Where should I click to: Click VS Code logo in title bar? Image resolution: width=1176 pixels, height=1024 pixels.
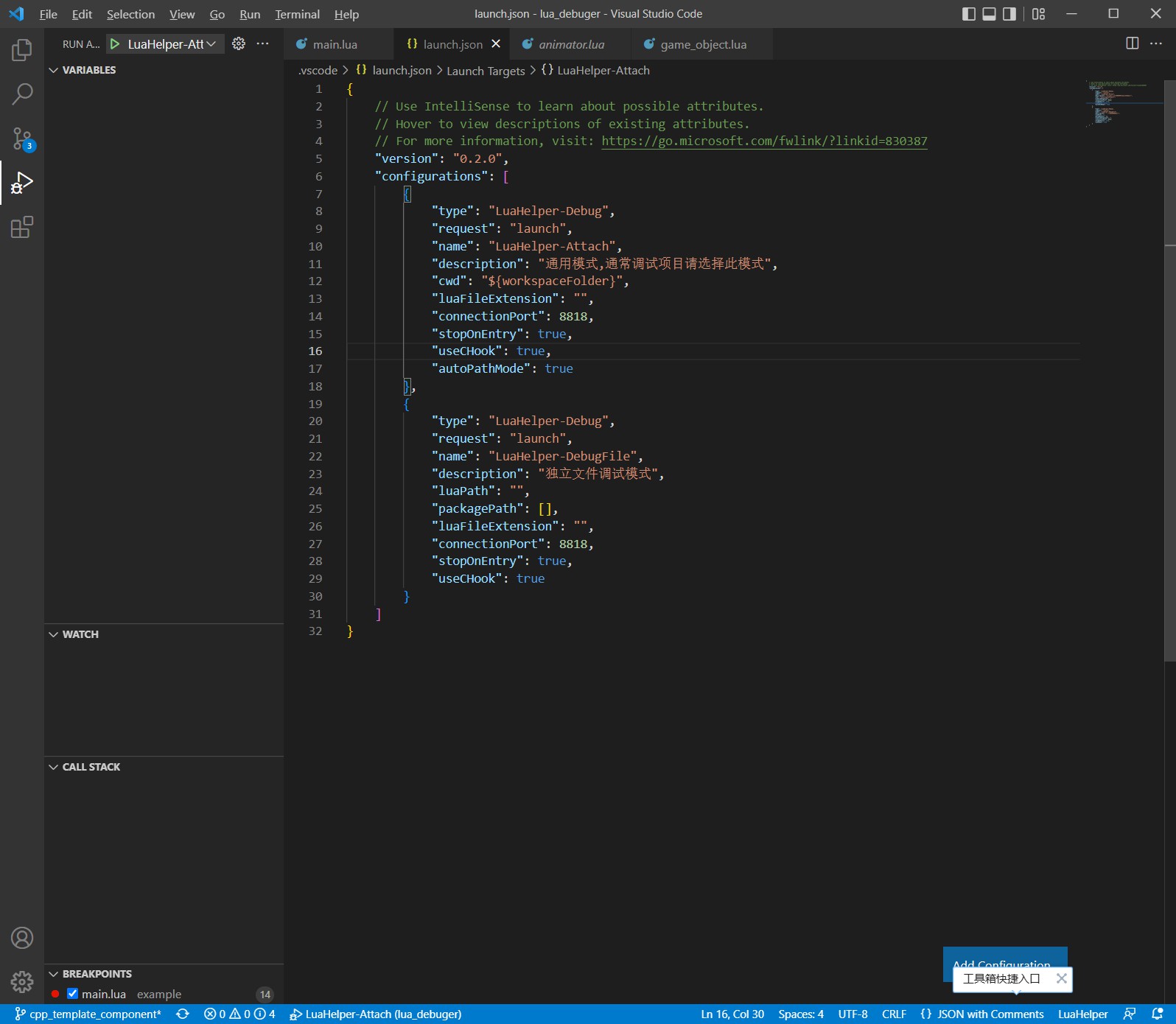16,13
